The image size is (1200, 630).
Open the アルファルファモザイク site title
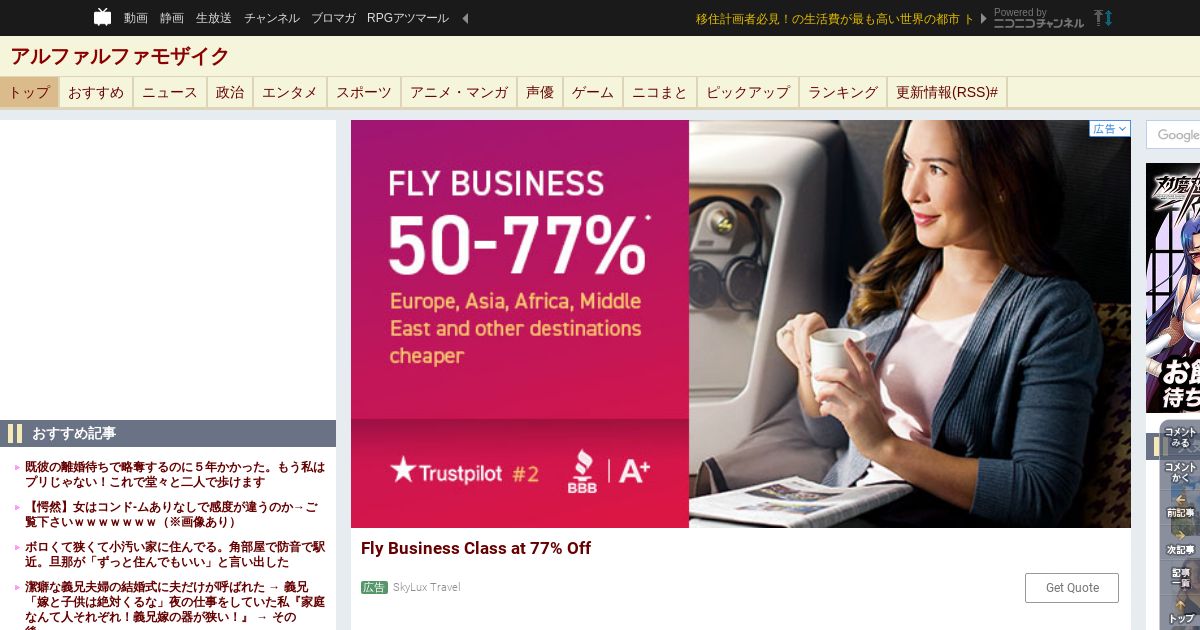[120, 56]
